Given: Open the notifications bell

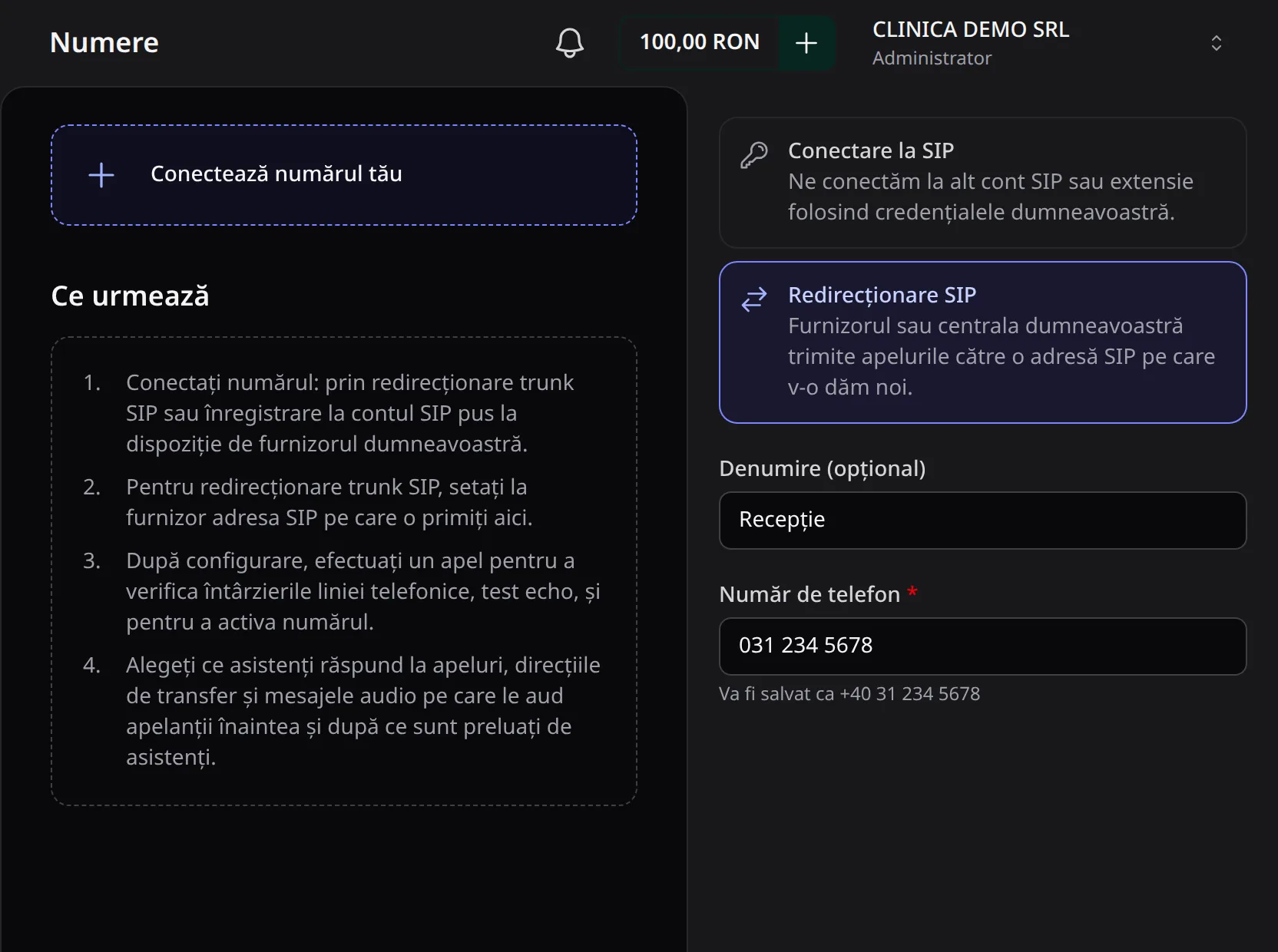Looking at the screenshot, I should [569, 43].
